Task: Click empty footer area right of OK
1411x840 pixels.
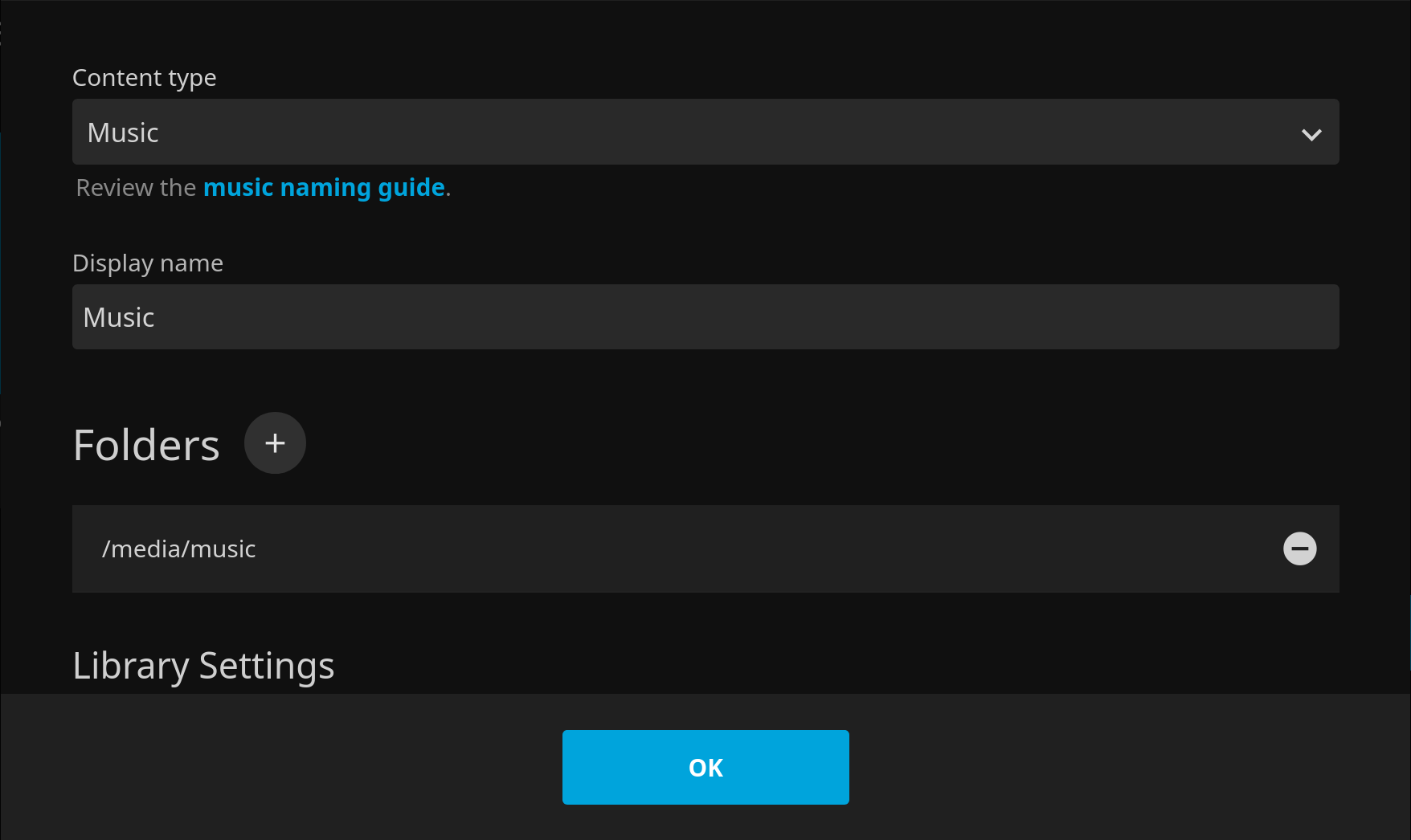Action: [1125, 767]
